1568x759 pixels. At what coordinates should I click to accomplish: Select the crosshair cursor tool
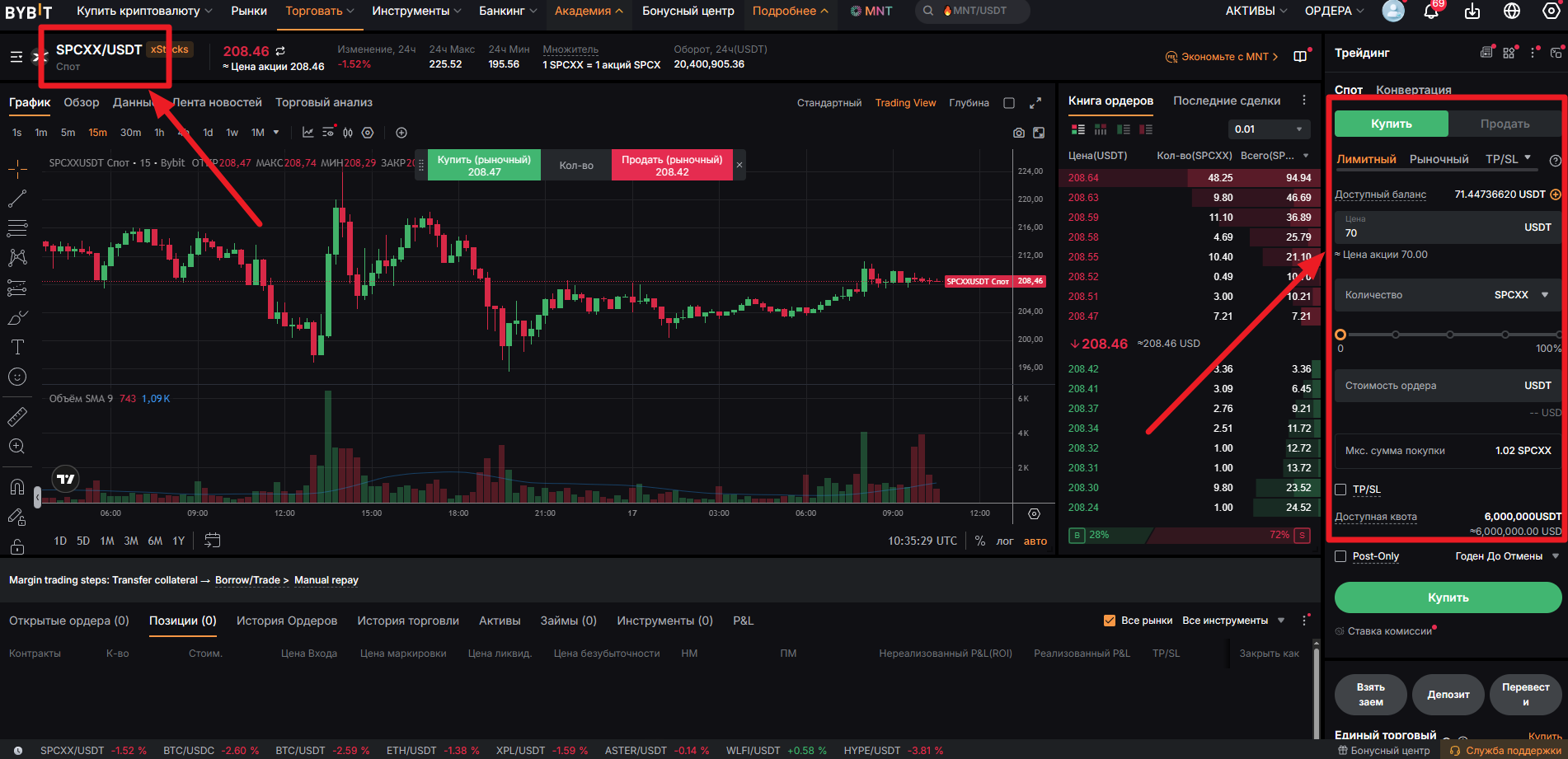point(17,169)
